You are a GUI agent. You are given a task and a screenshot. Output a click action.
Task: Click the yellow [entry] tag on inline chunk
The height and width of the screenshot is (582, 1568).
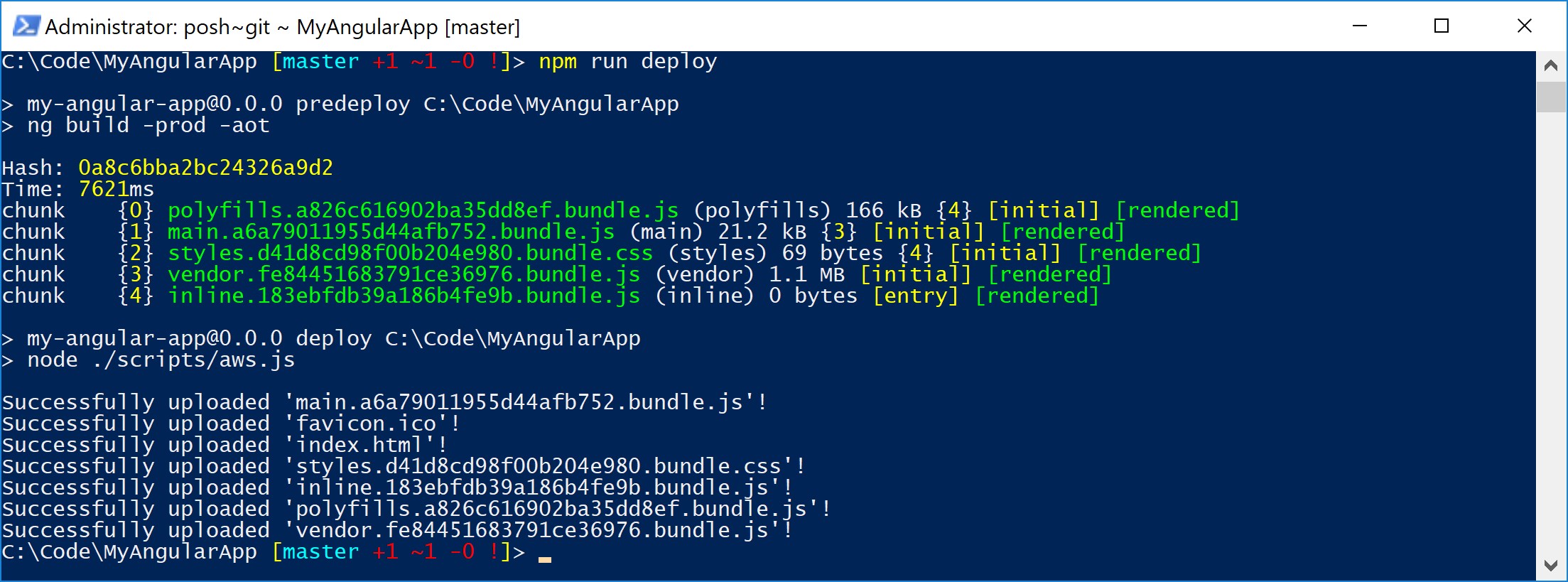(x=915, y=296)
